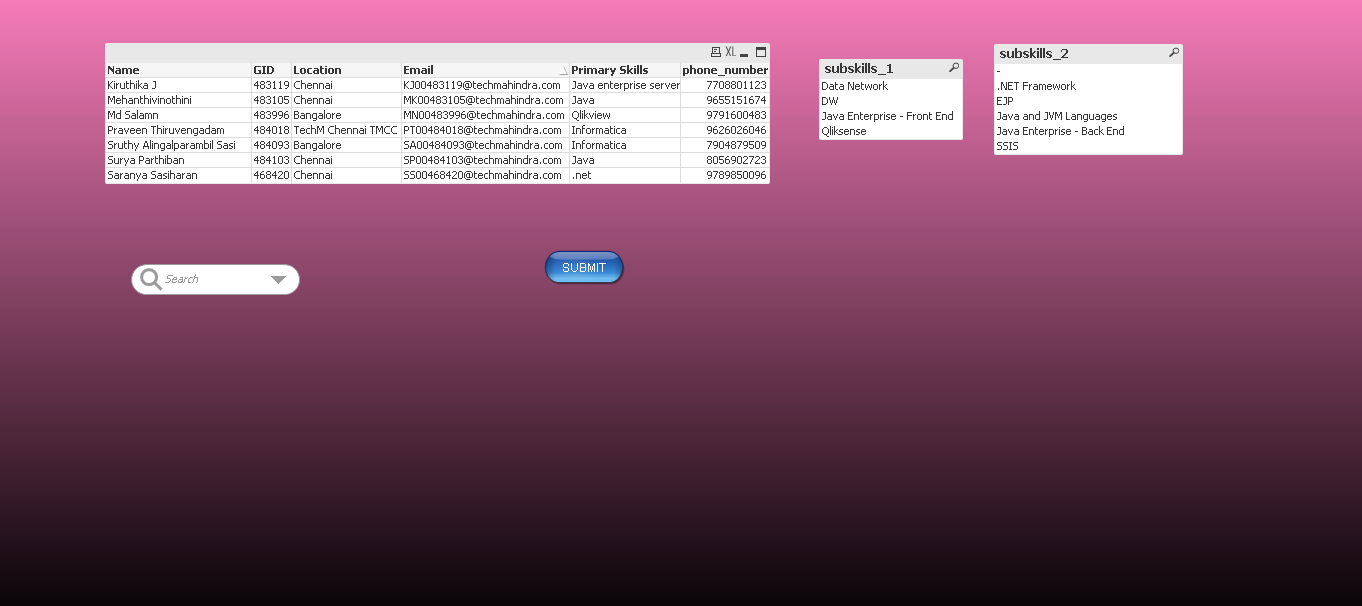Select Chennai in Kiruthika J row
The height and width of the screenshot is (606, 1362).
(x=346, y=85)
